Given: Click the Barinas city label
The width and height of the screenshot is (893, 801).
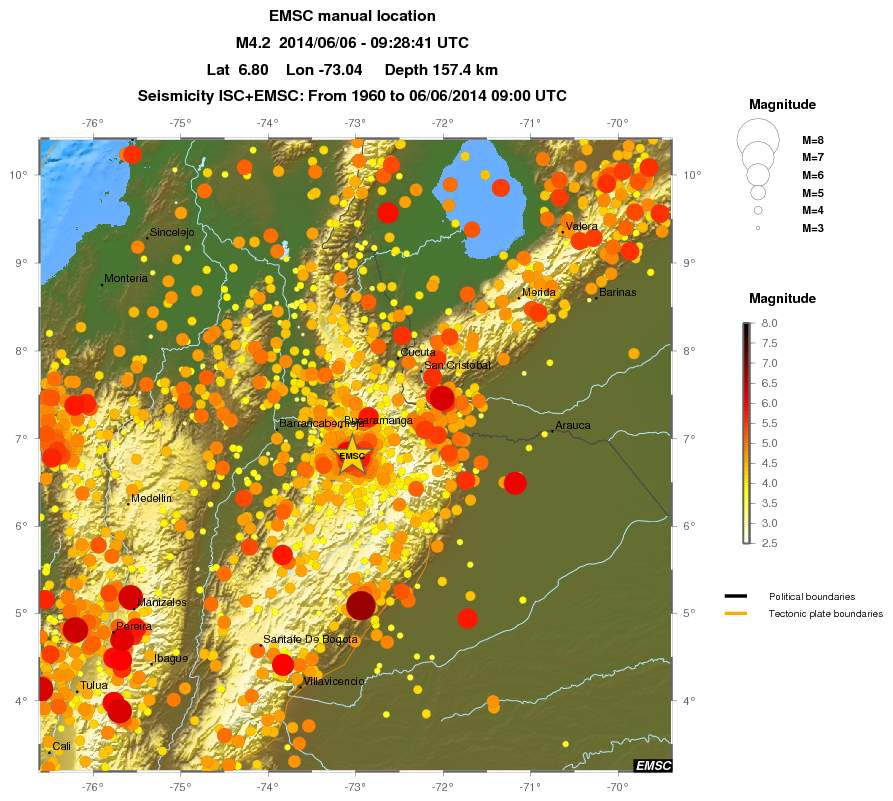Looking at the screenshot, I should coord(617,292).
